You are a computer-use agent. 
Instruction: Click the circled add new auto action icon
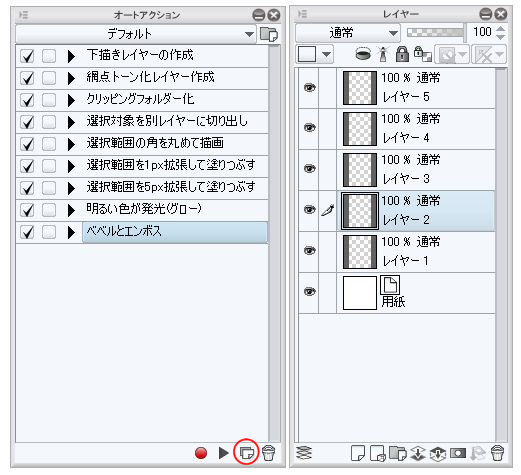click(247, 453)
